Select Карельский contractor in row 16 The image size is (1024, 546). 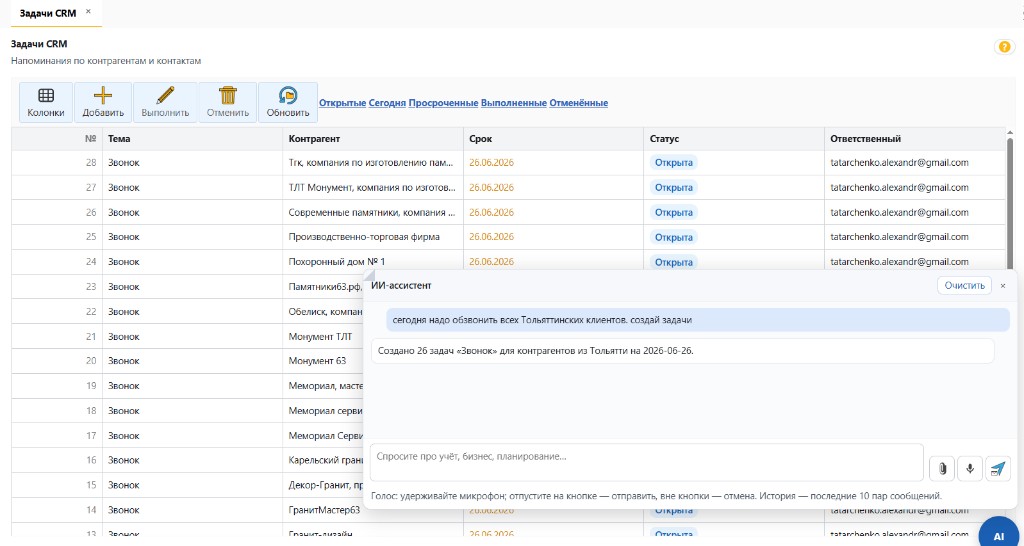[x=325, y=460]
